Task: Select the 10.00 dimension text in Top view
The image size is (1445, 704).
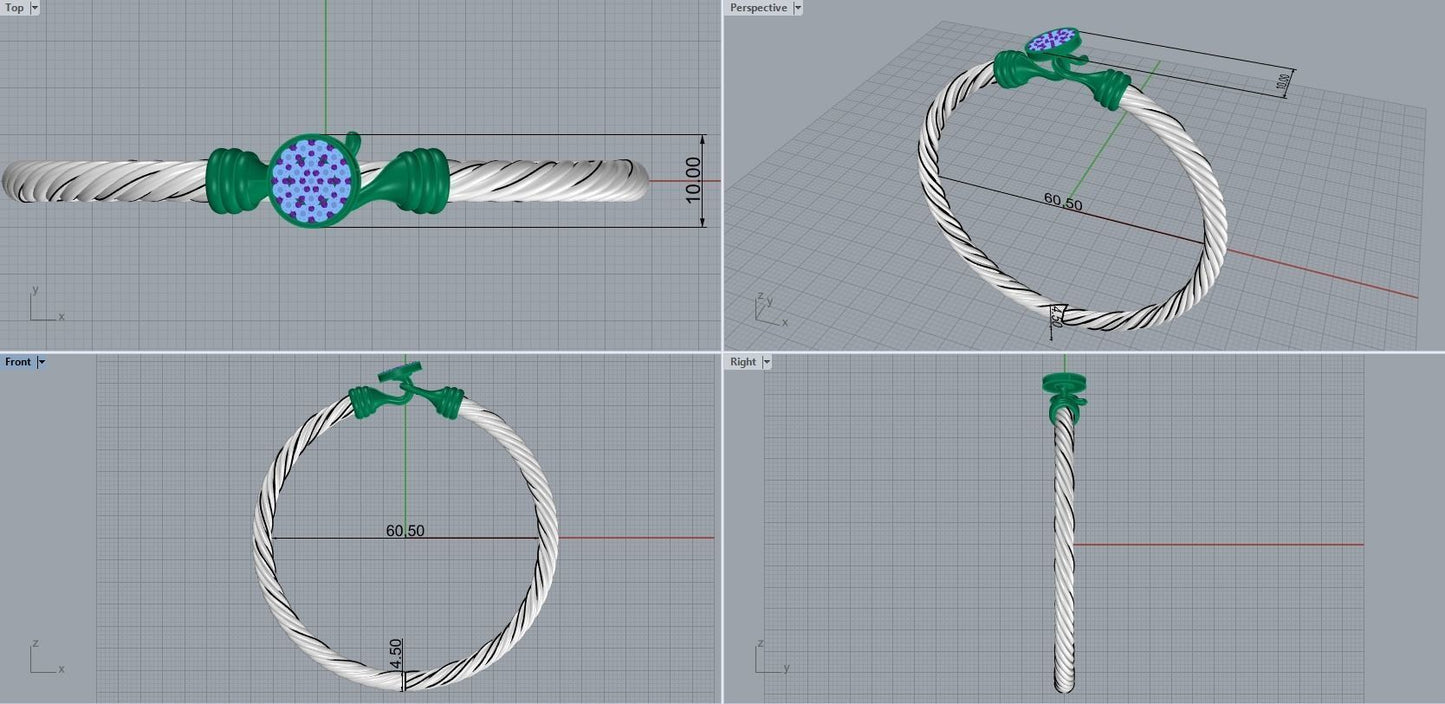Action: 694,180
